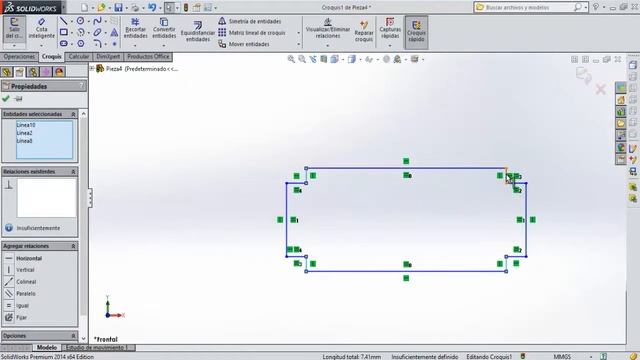640x360 pixels.
Task: Click Simetría de entidades mirror tool
Action: [250, 21]
